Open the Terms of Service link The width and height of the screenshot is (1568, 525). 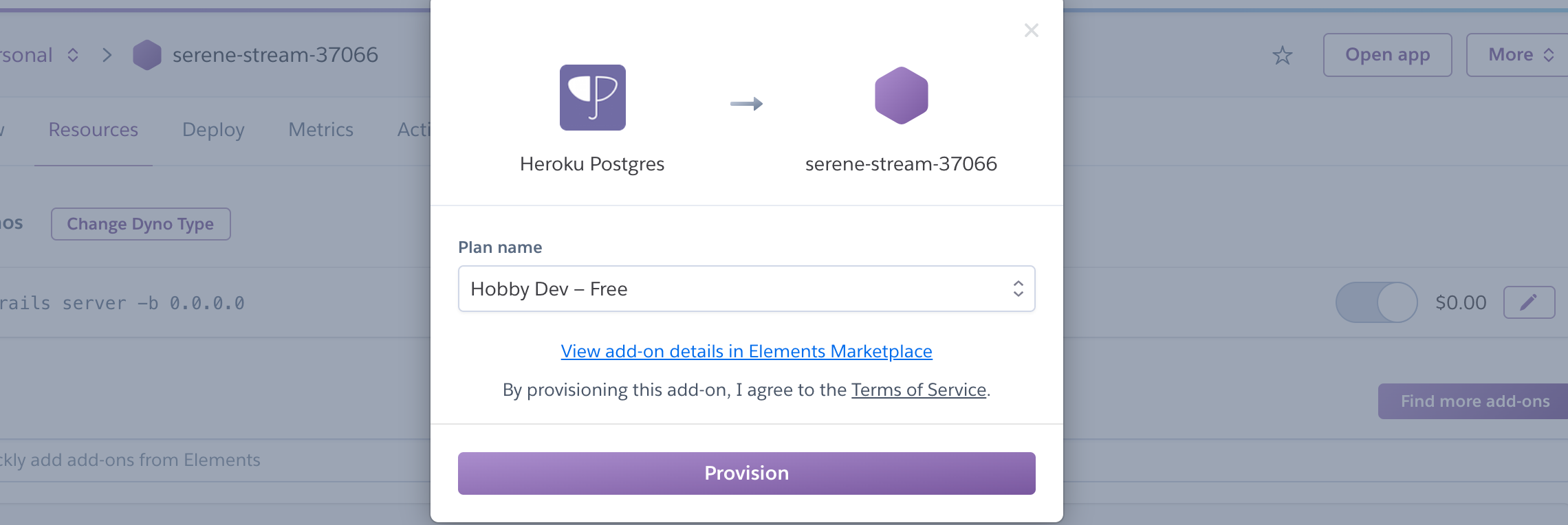coord(919,390)
